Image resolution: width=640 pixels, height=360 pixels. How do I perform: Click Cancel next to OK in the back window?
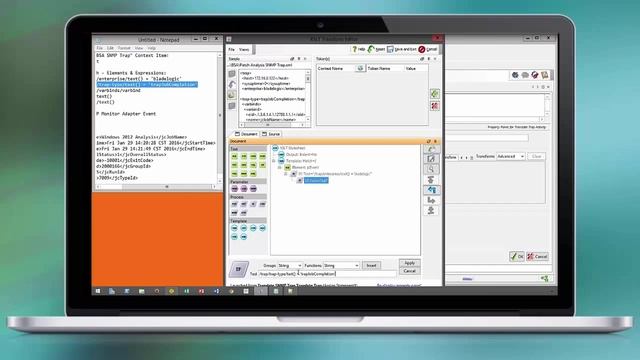[x=537, y=257]
